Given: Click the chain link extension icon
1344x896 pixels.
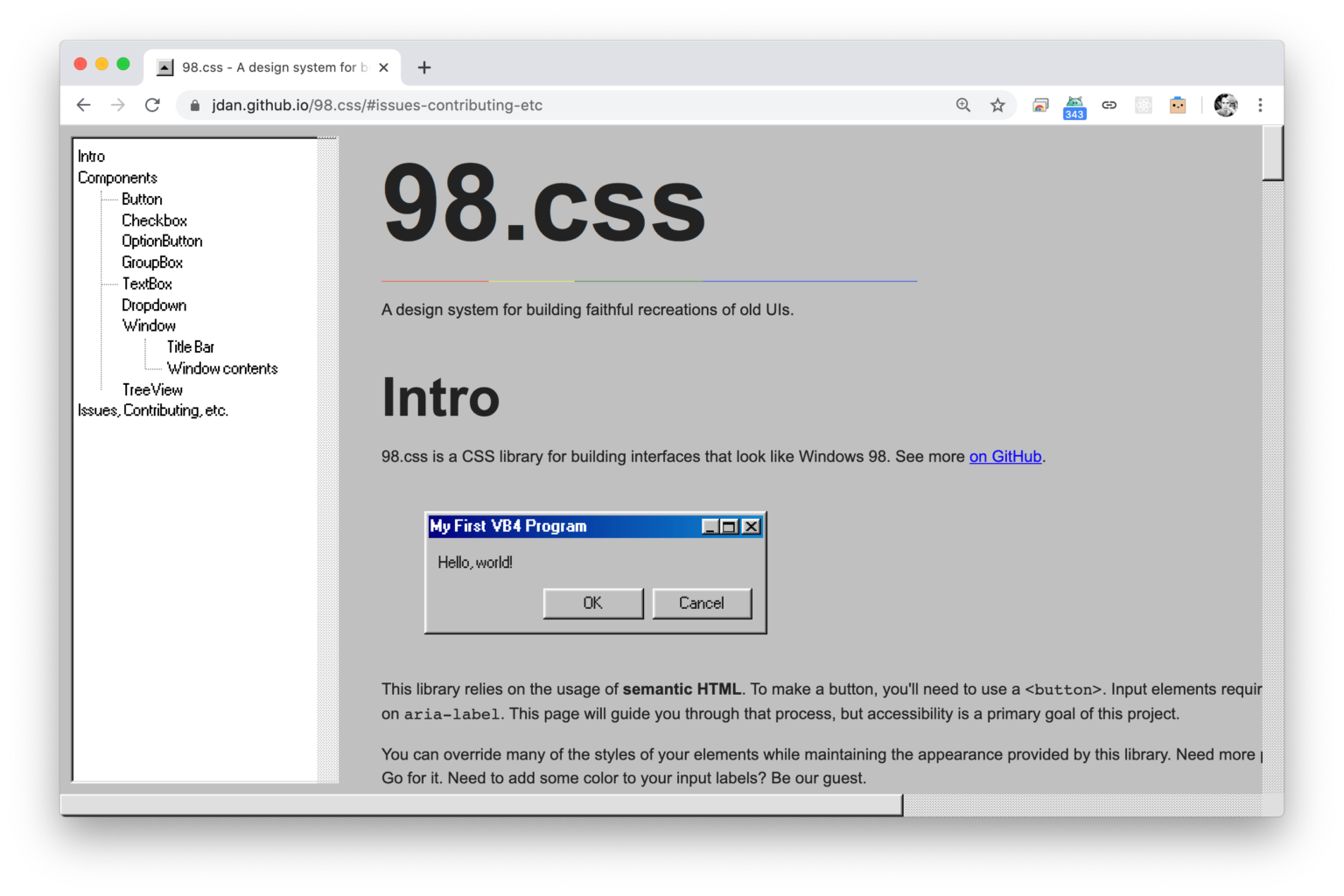Looking at the screenshot, I should coord(1109,105).
